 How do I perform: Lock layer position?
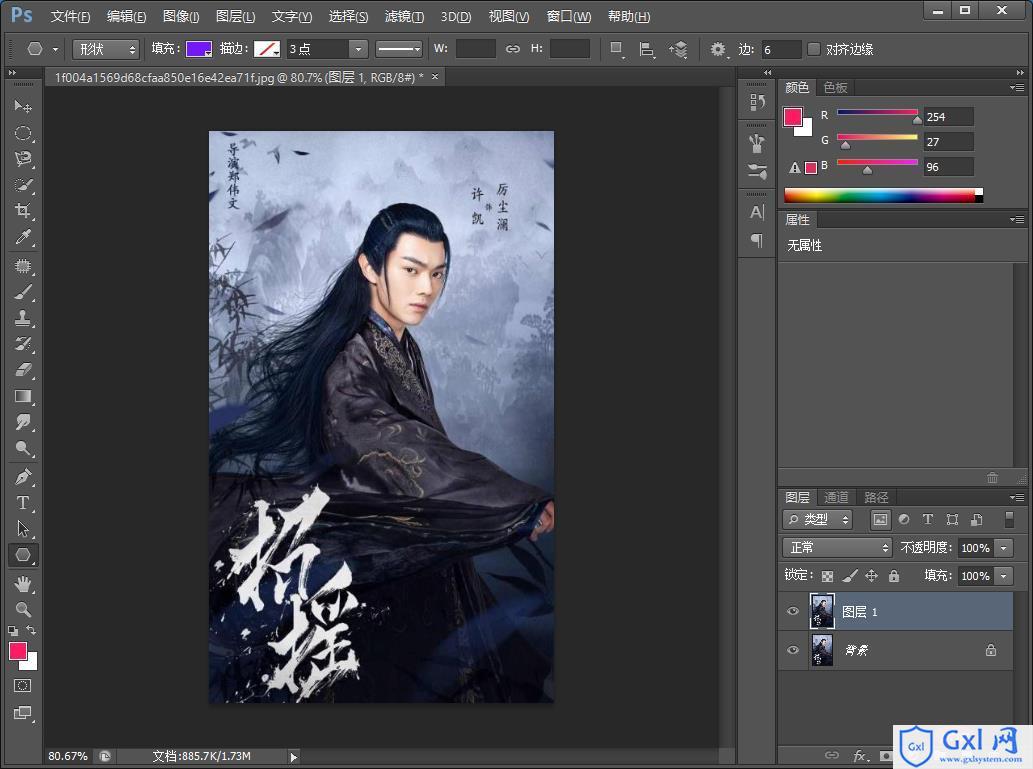click(872, 576)
